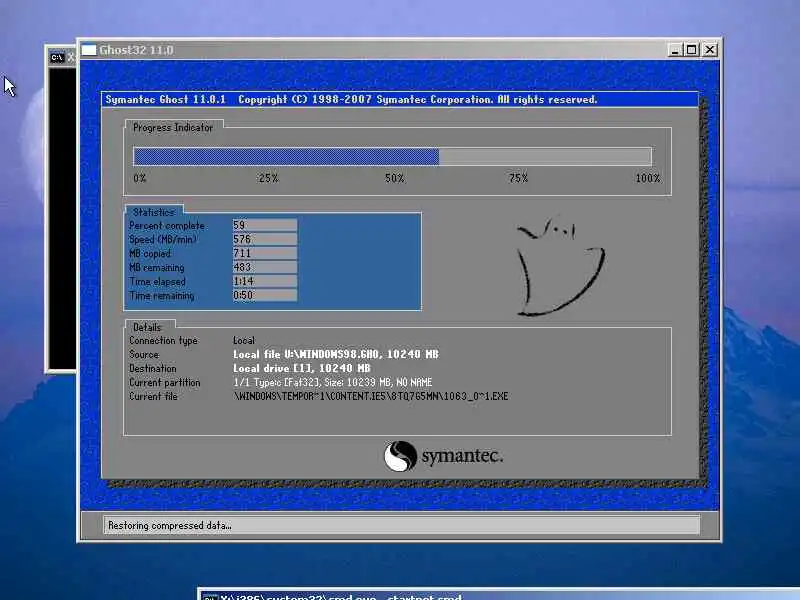The width and height of the screenshot is (800, 600).
Task: Click the 75% progress scale mark
Action: 518,178
